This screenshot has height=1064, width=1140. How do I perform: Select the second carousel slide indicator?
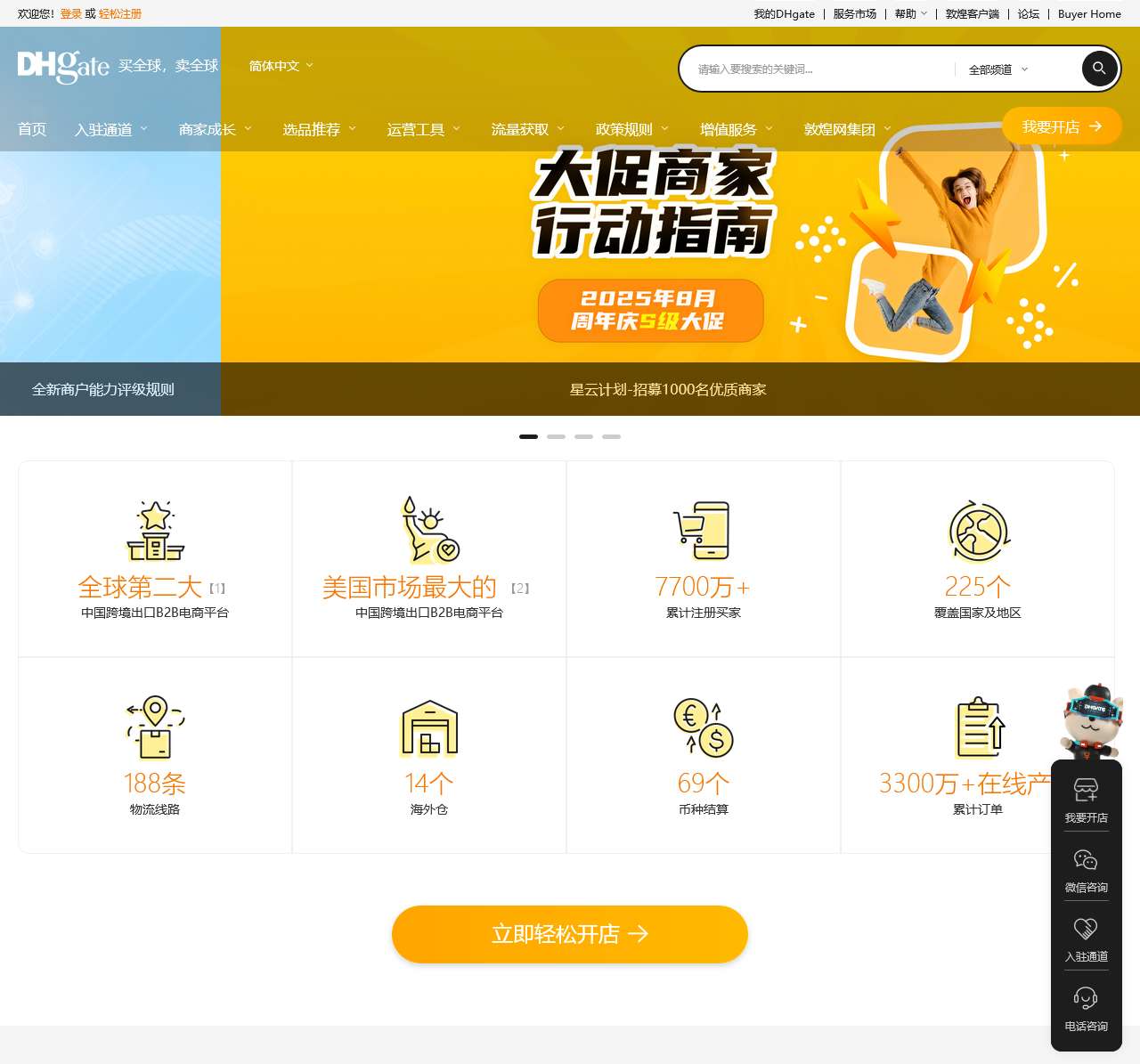tap(556, 437)
